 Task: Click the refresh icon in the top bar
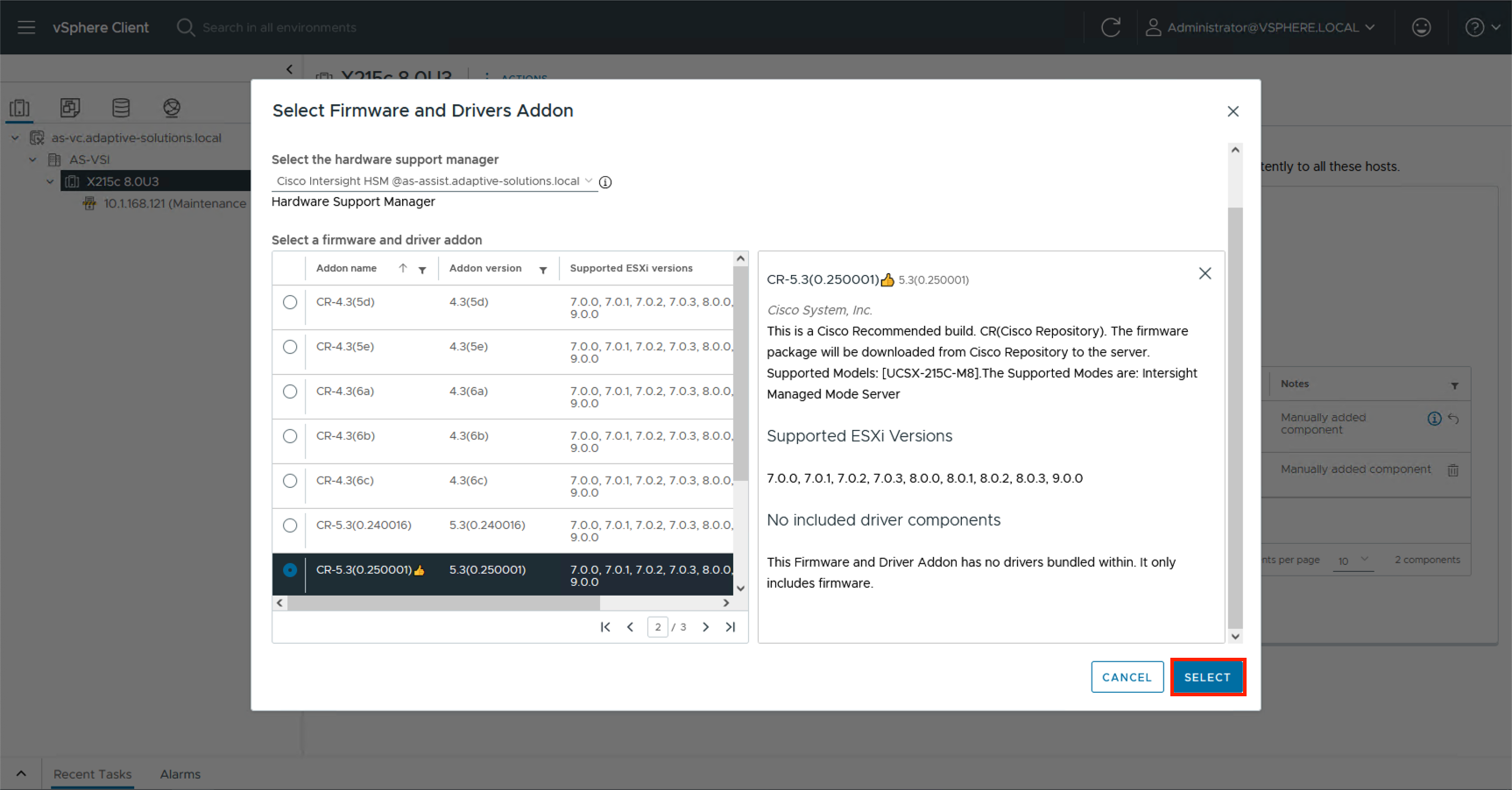[1110, 27]
